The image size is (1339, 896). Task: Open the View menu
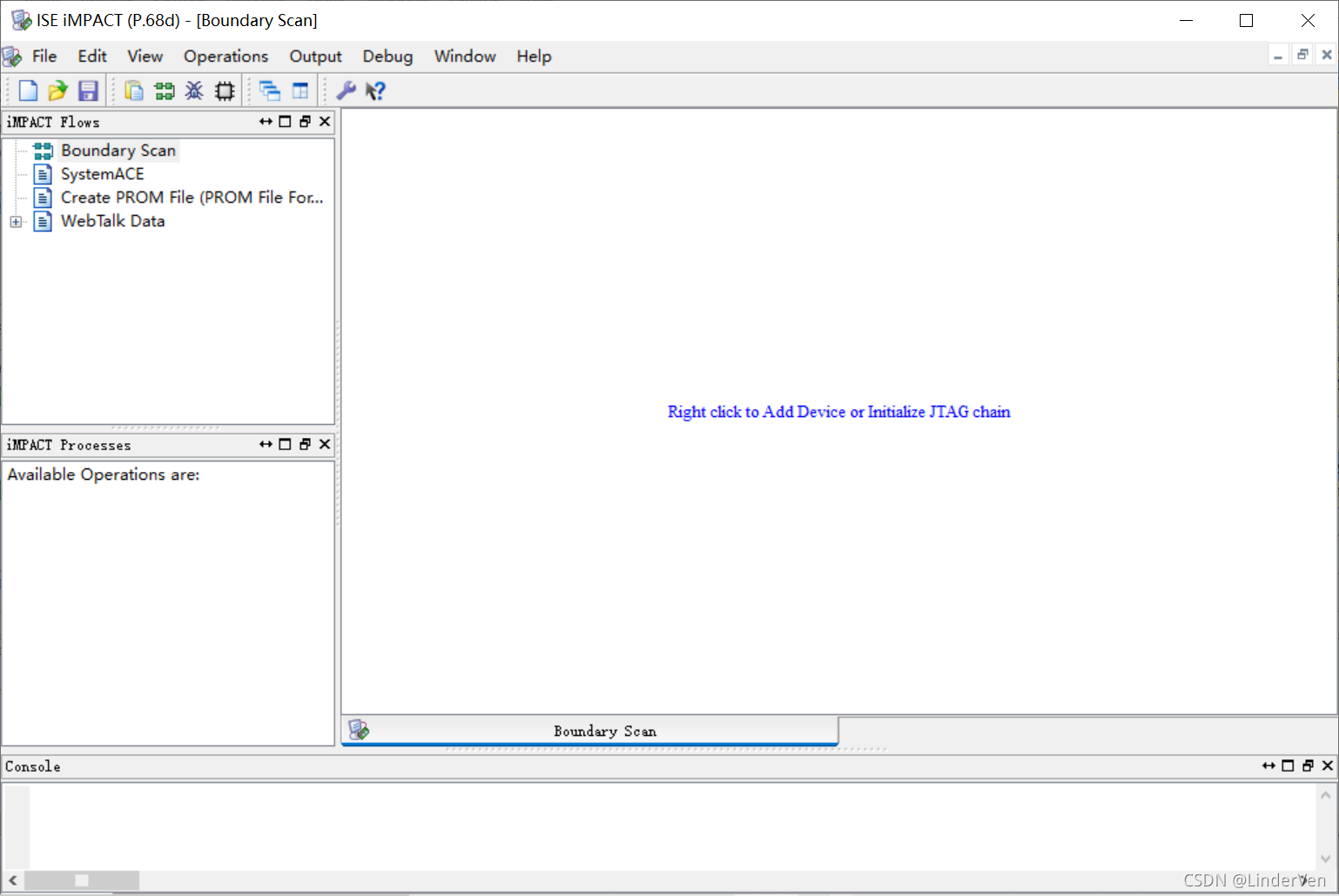pyautogui.click(x=145, y=57)
